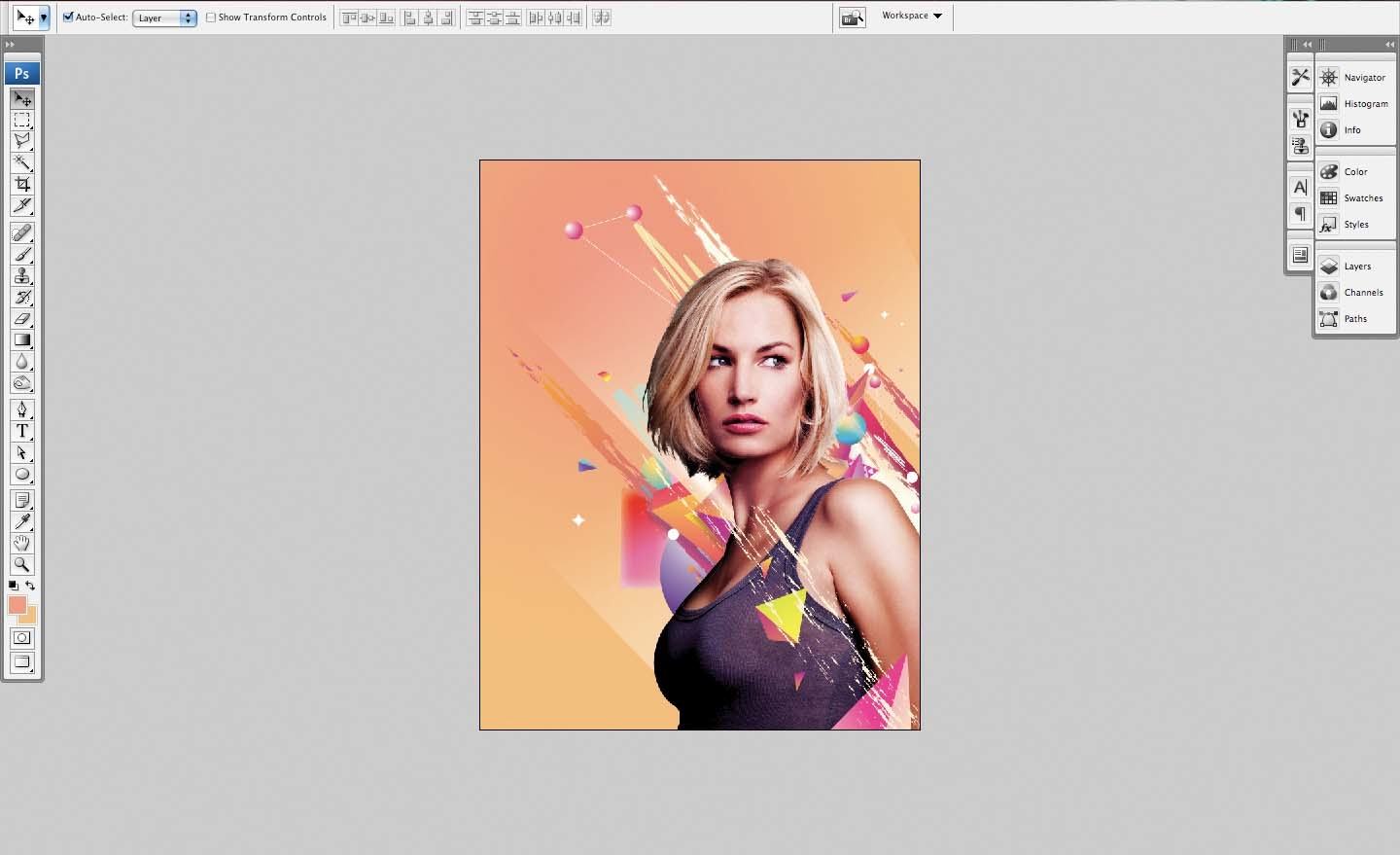
Task: Select the Healing Brush tool
Action: pyautogui.click(x=22, y=232)
